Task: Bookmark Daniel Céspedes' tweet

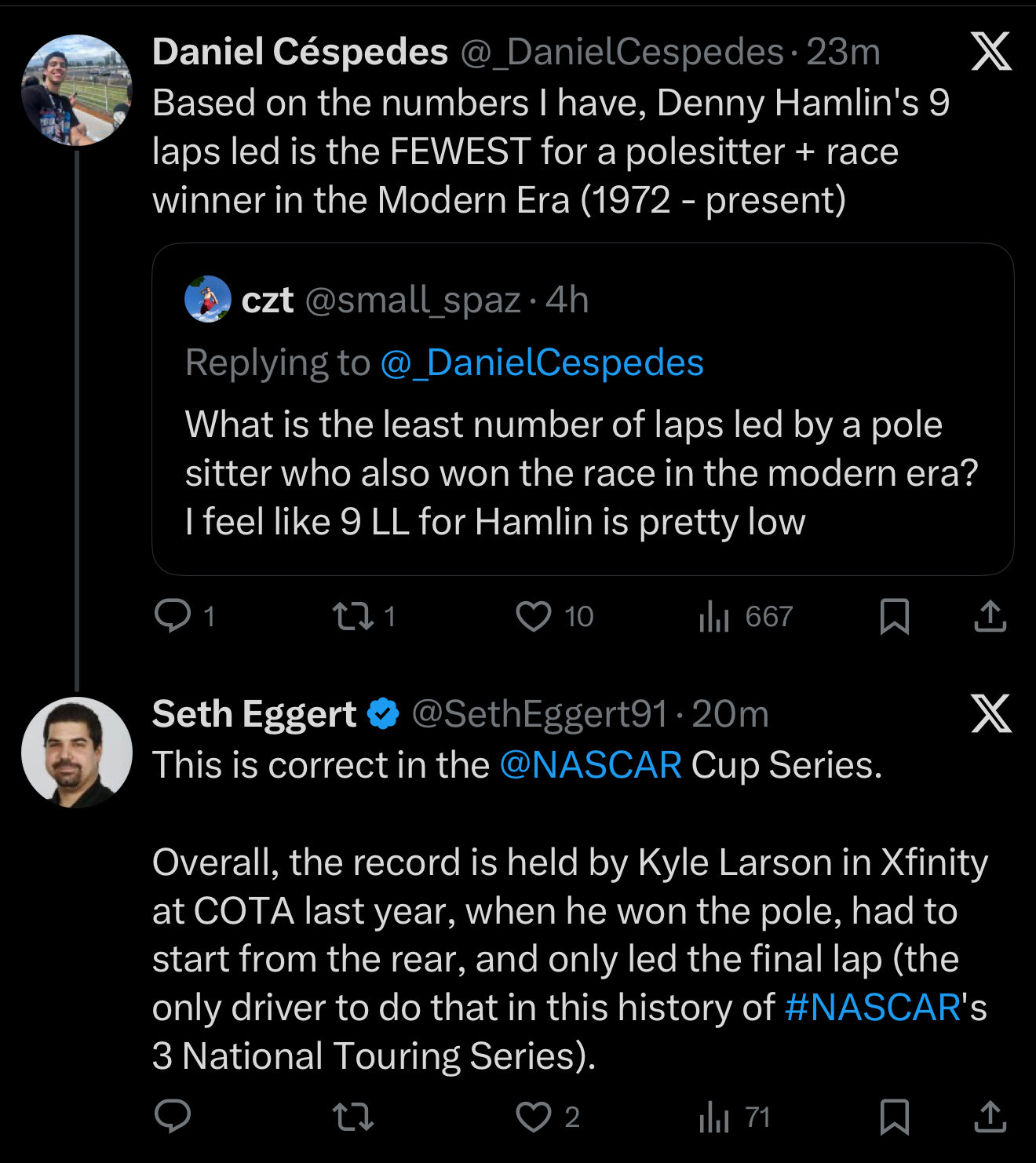Action: pyautogui.click(x=894, y=616)
